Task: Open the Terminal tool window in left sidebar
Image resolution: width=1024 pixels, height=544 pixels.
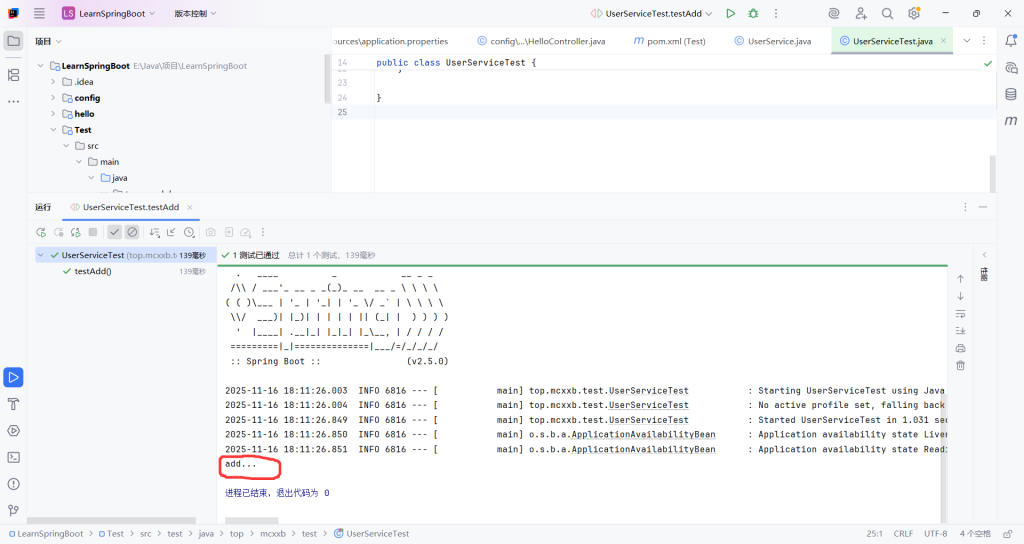Action: coord(14,457)
